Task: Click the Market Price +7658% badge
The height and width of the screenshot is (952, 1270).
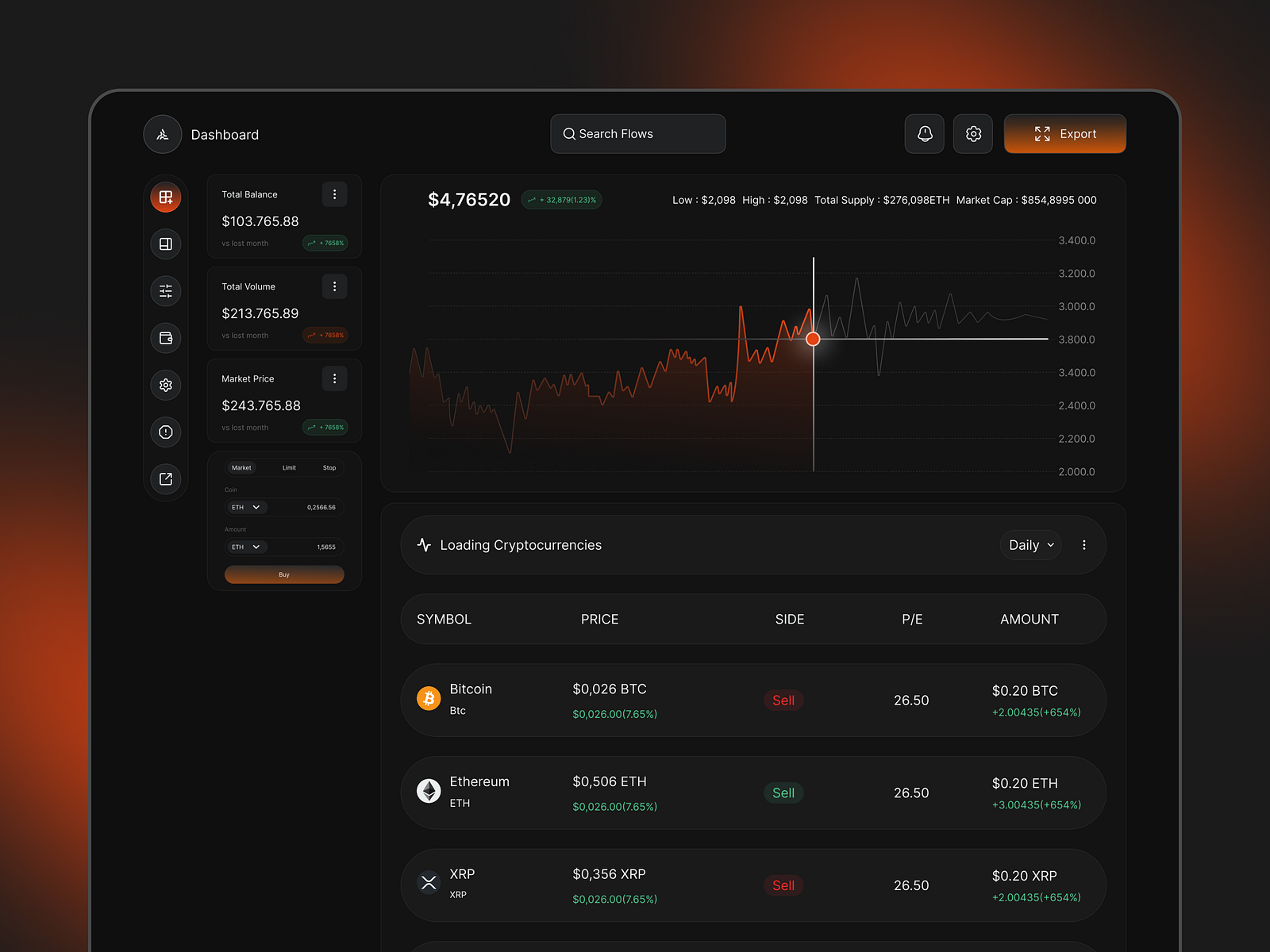Action: tap(325, 427)
